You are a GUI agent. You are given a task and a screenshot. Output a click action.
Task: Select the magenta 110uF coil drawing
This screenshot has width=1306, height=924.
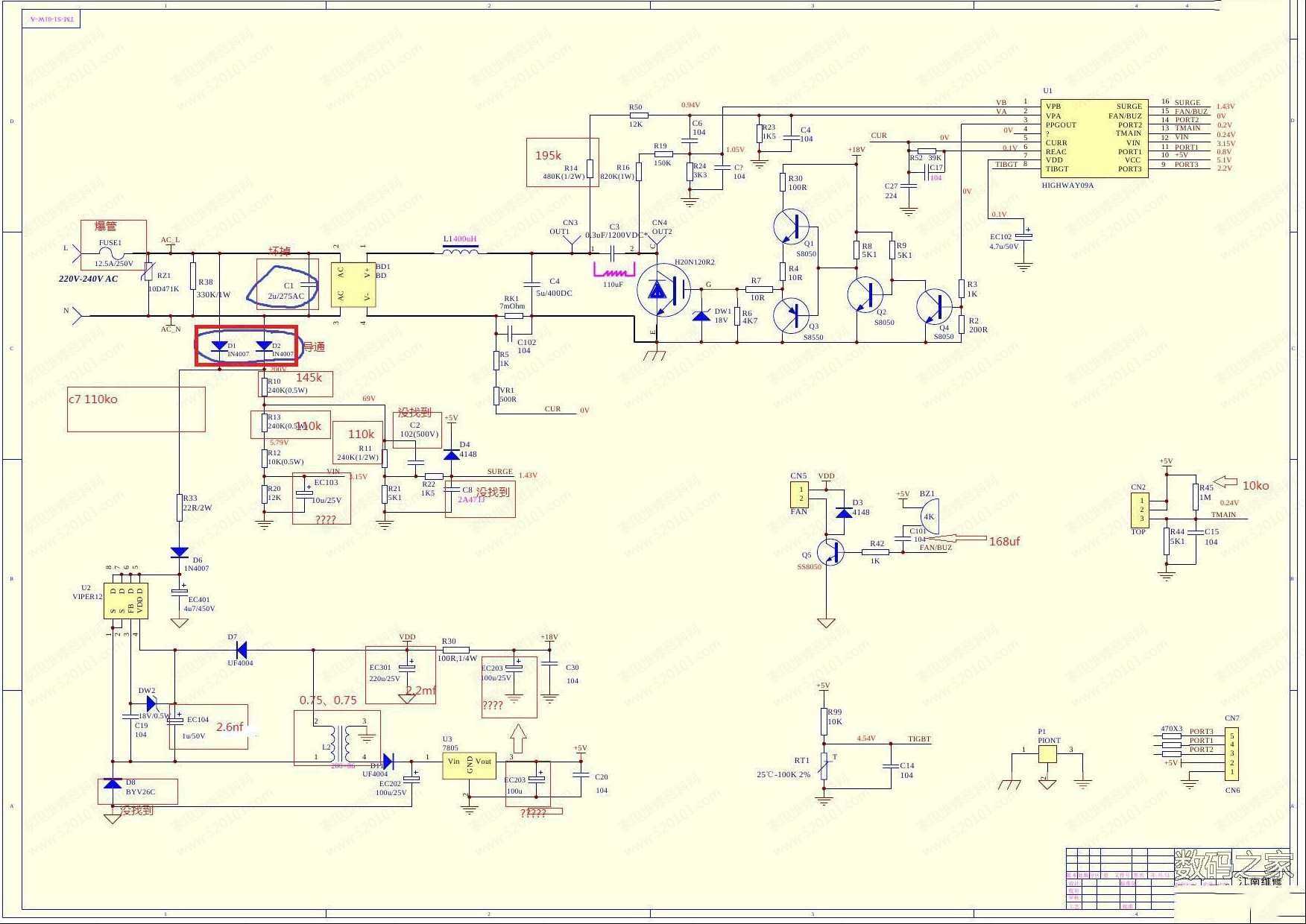pyautogui.click(x=614, y=270)
